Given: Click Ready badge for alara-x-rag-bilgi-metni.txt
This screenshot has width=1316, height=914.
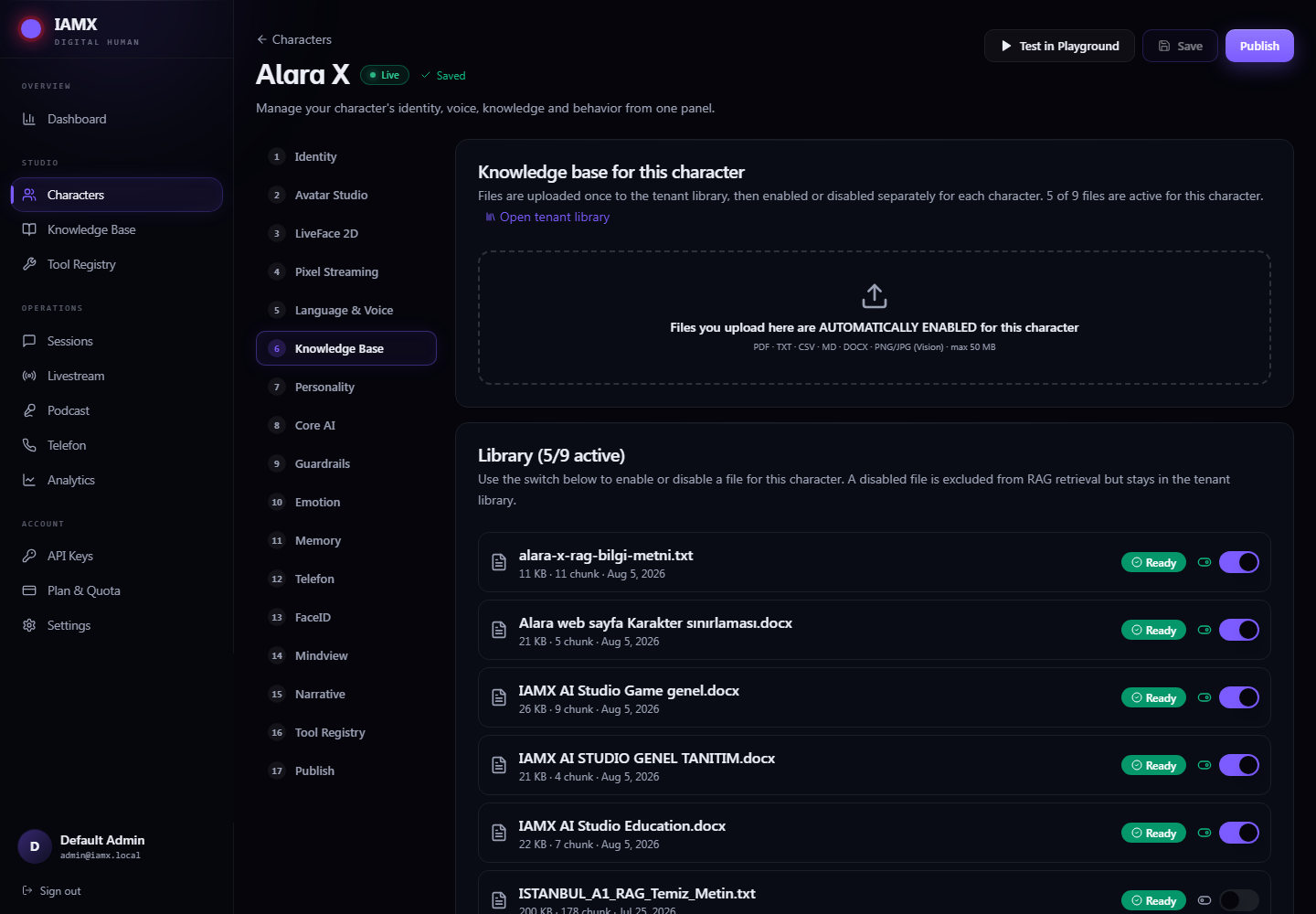Looking at the screenshot, I should point(1153,562).
